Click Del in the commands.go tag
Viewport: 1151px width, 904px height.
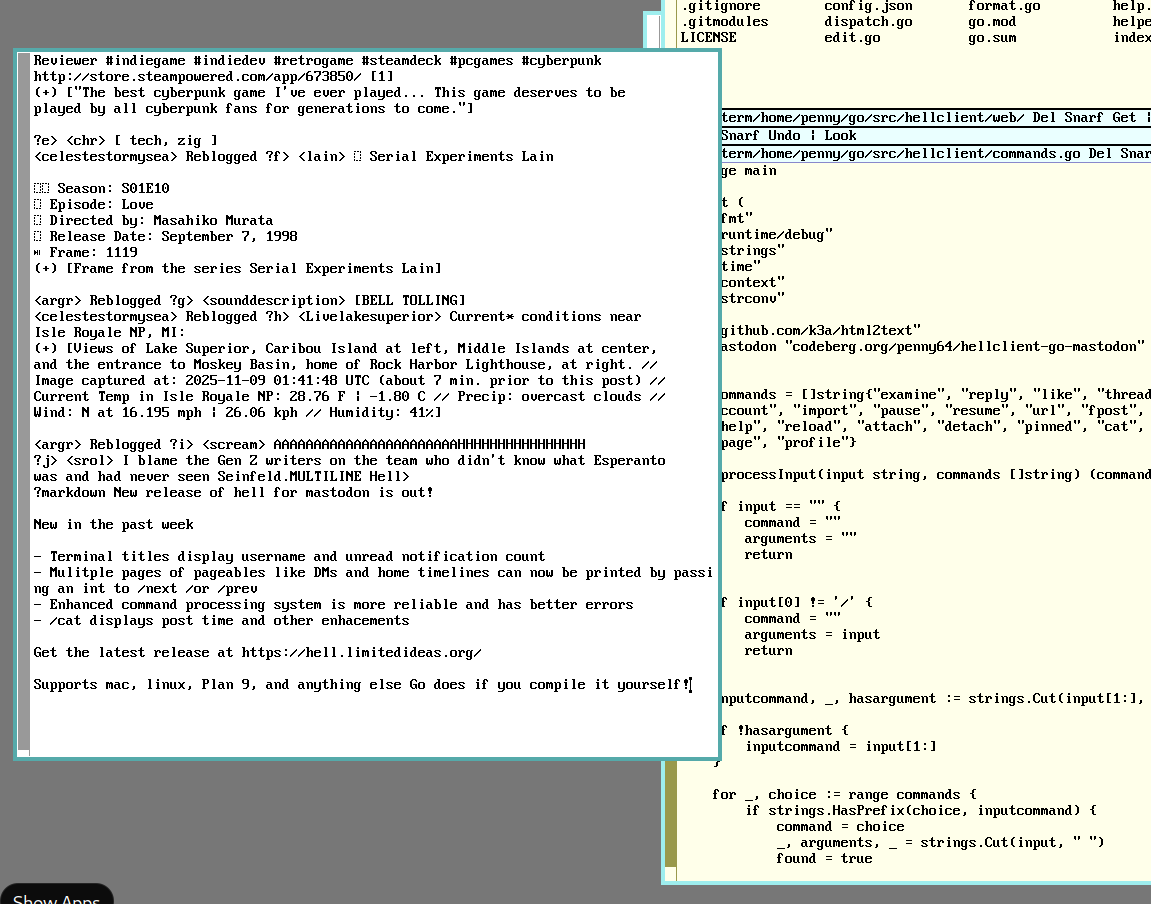pyautogui.click(x=1100, y=154)
